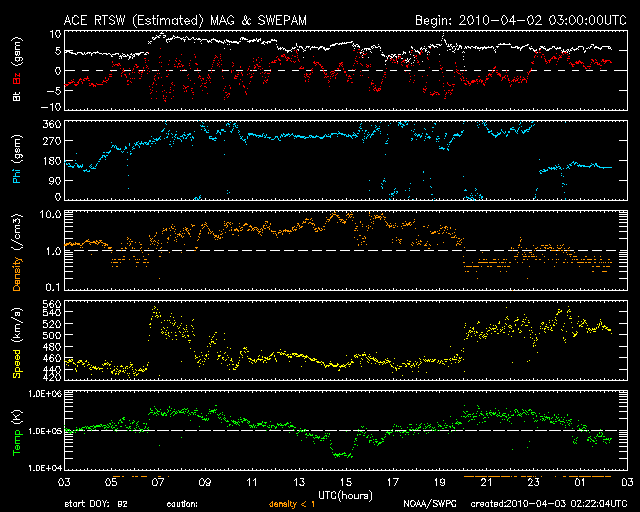Click the '(K)' temperature unit label

click(17, 418)
